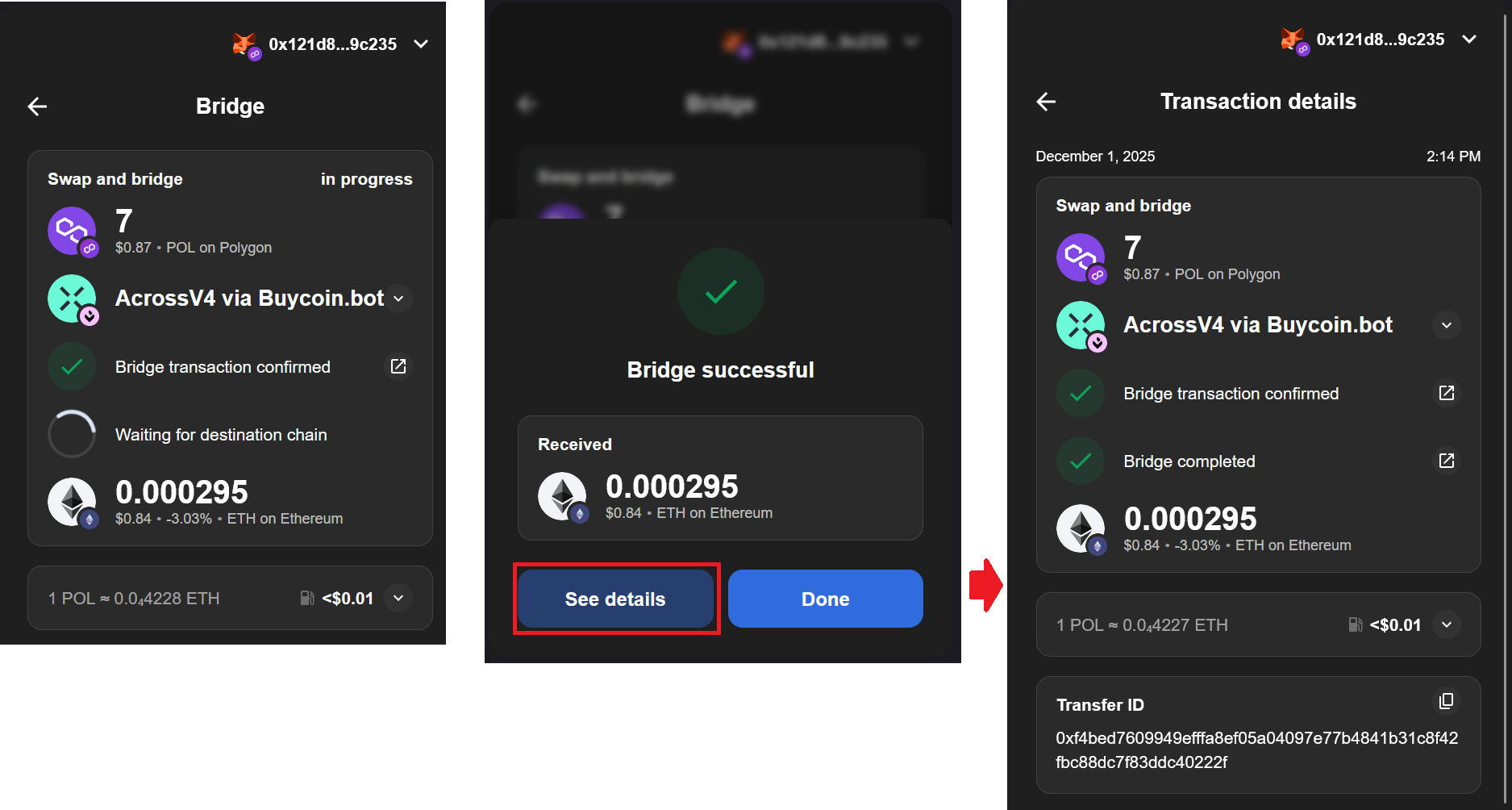The image size is (1512, 810).
Task: Click MetaMask fox icon in Transaction details header
Action: tap(1293, 40)
